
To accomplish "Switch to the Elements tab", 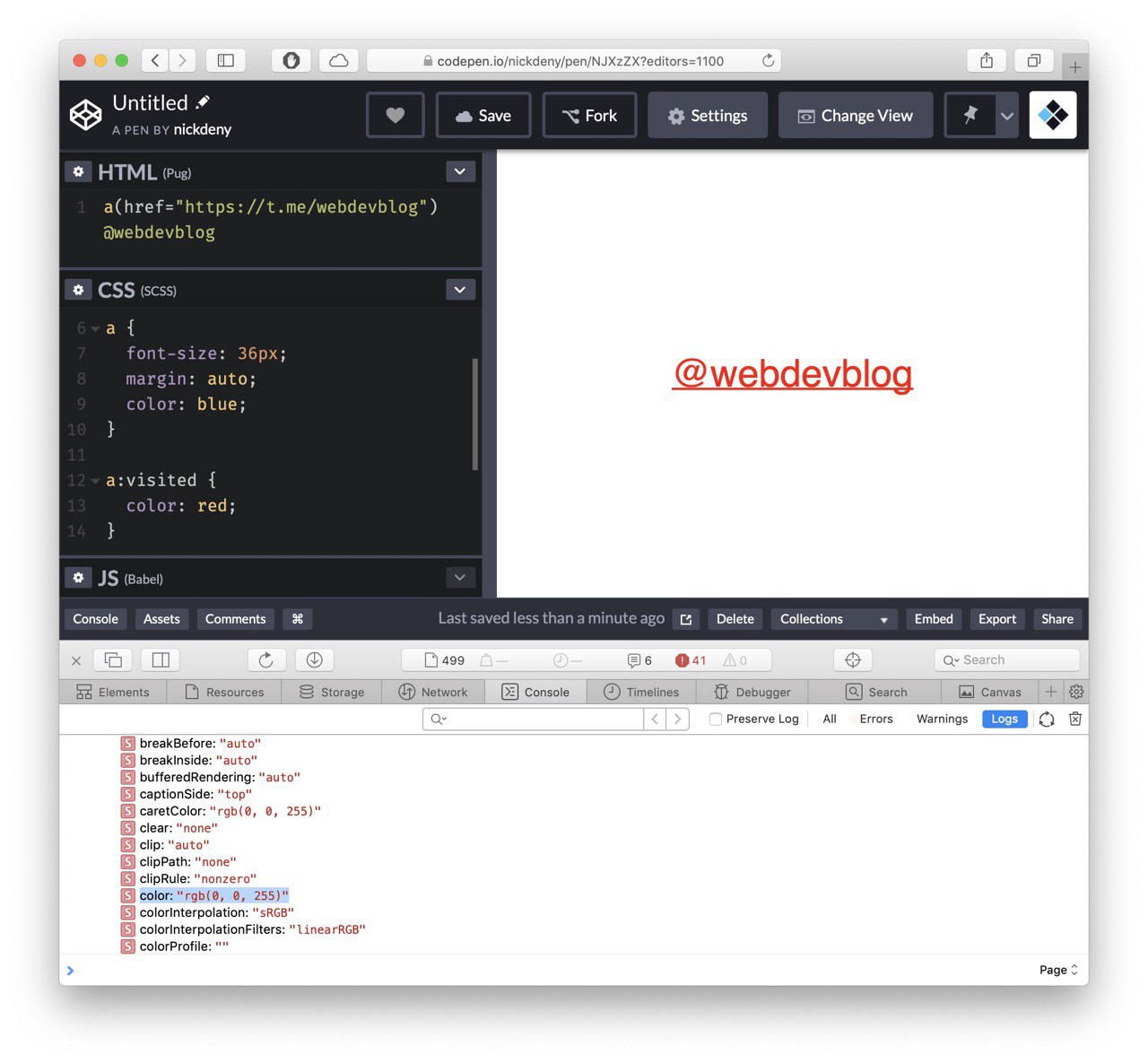I will (113, 692).
